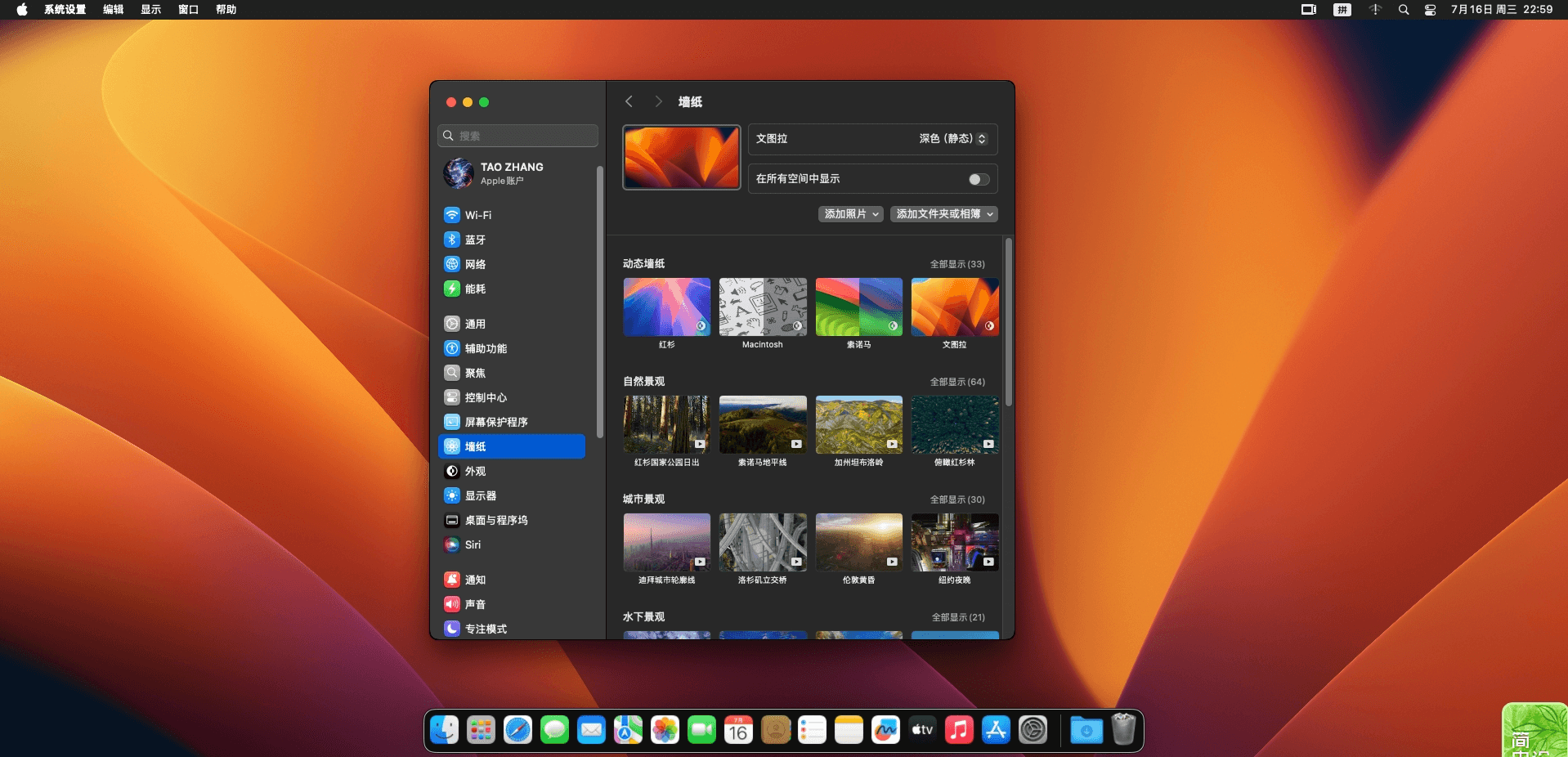Choose the 纽约夜晚 city wallpaper
The width and height of the screenshot is (1568, 757).
pyautogui.click(x=954, y=543)
